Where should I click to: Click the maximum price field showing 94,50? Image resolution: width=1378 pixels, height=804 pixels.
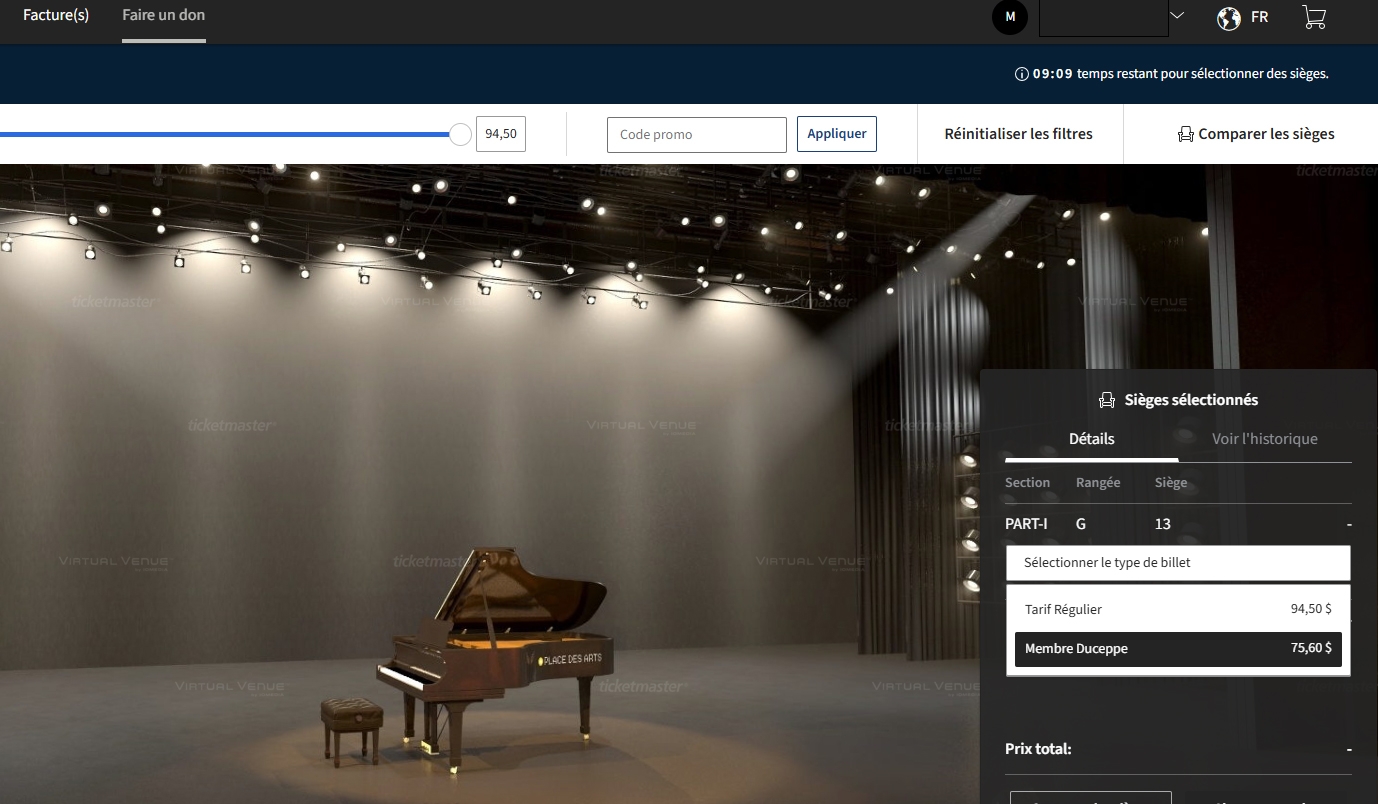[x=501, y=134]
